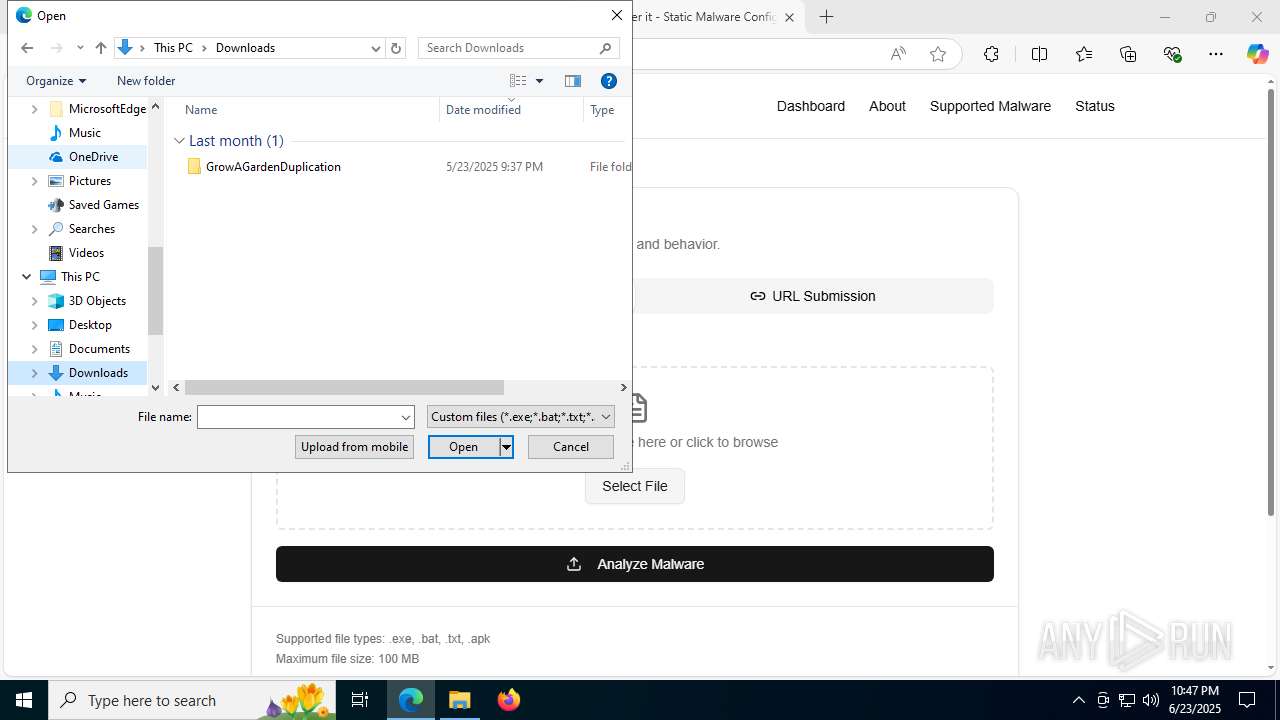The image size is (1280, 720).
Task: Open About page in site menu
Action: [887, 106]
